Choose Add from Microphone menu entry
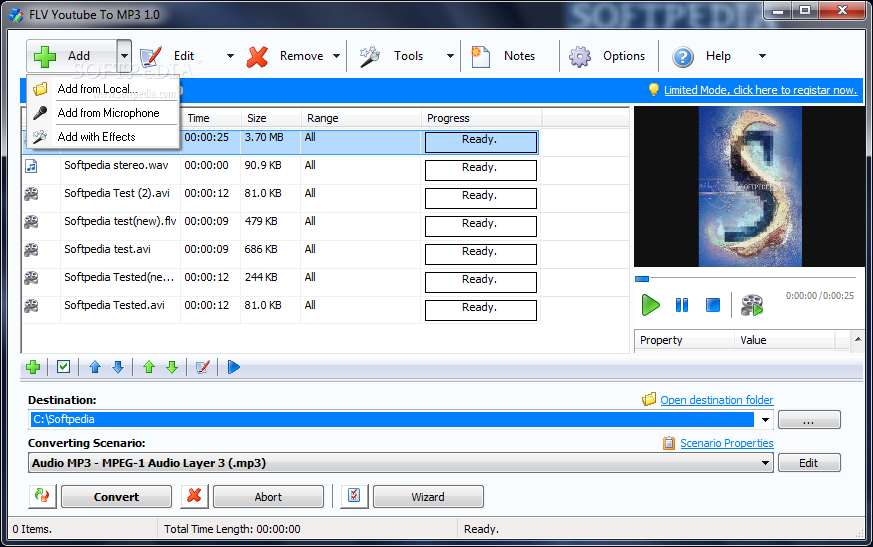 103,113
